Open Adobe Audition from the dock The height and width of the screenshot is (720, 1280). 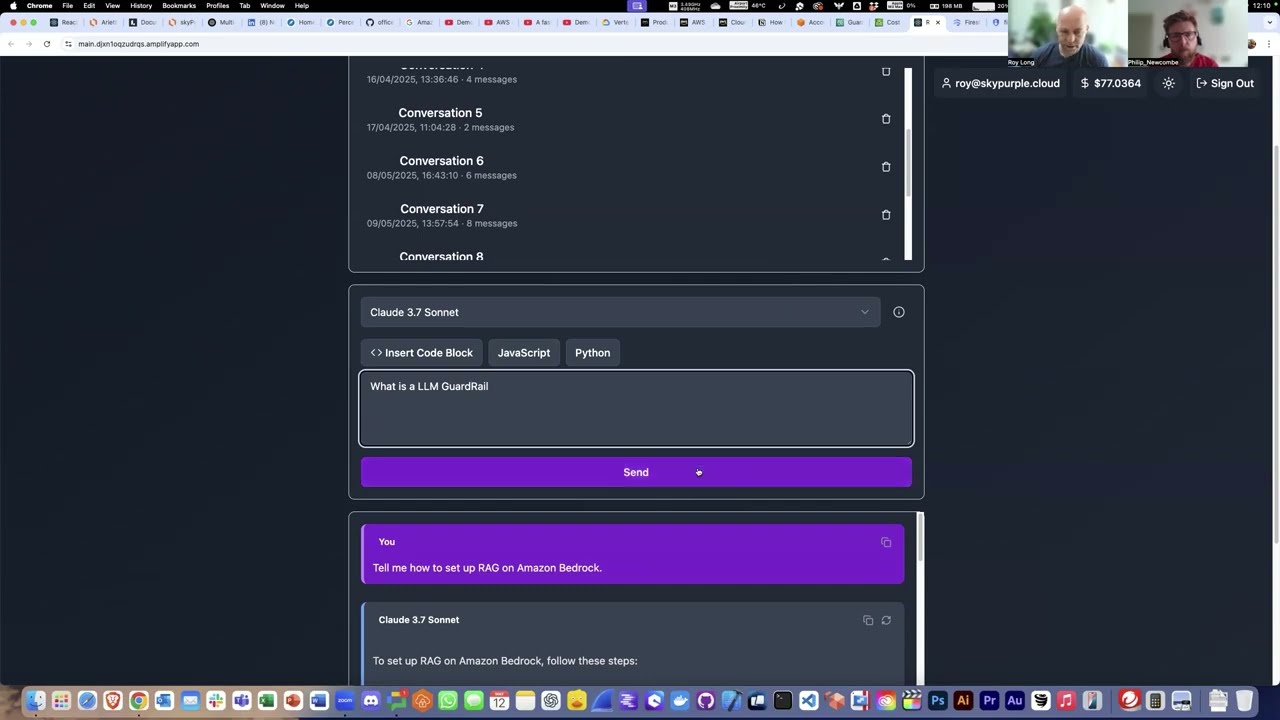(1015, 701)
